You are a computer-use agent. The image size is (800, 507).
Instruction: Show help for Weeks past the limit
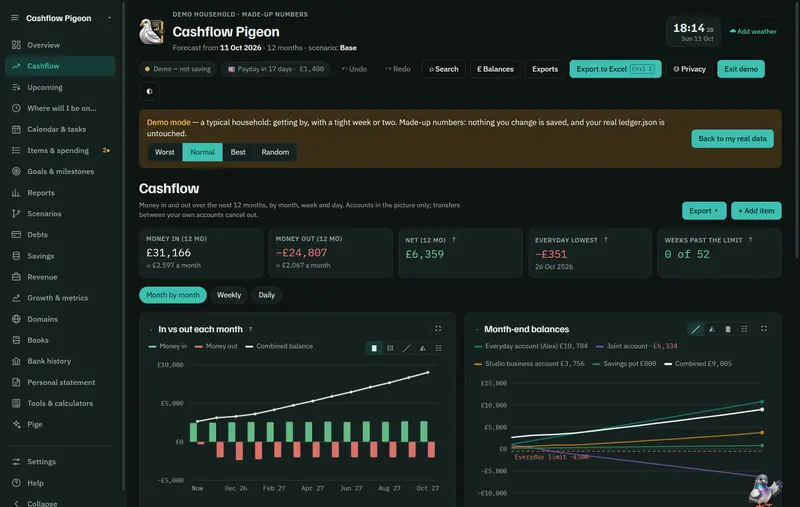751,240
